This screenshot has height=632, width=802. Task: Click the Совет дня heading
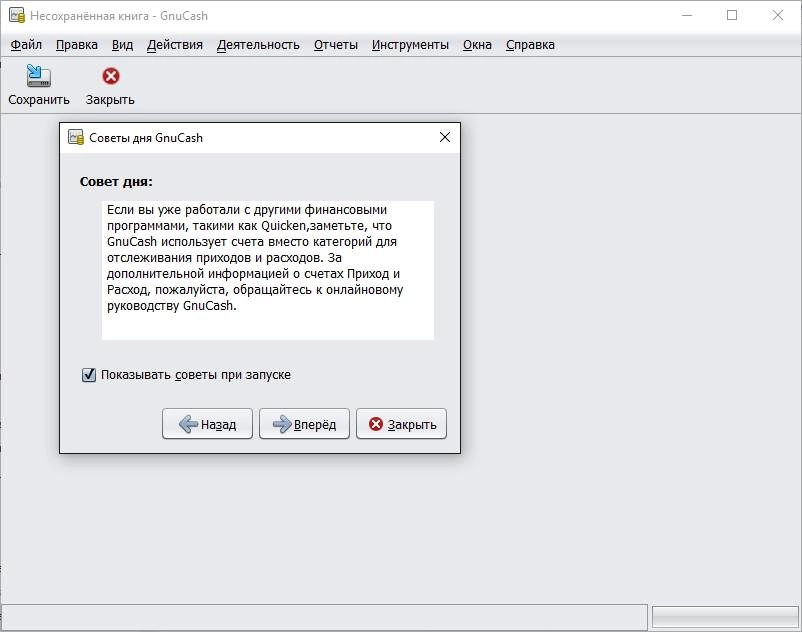click(116, 182)
